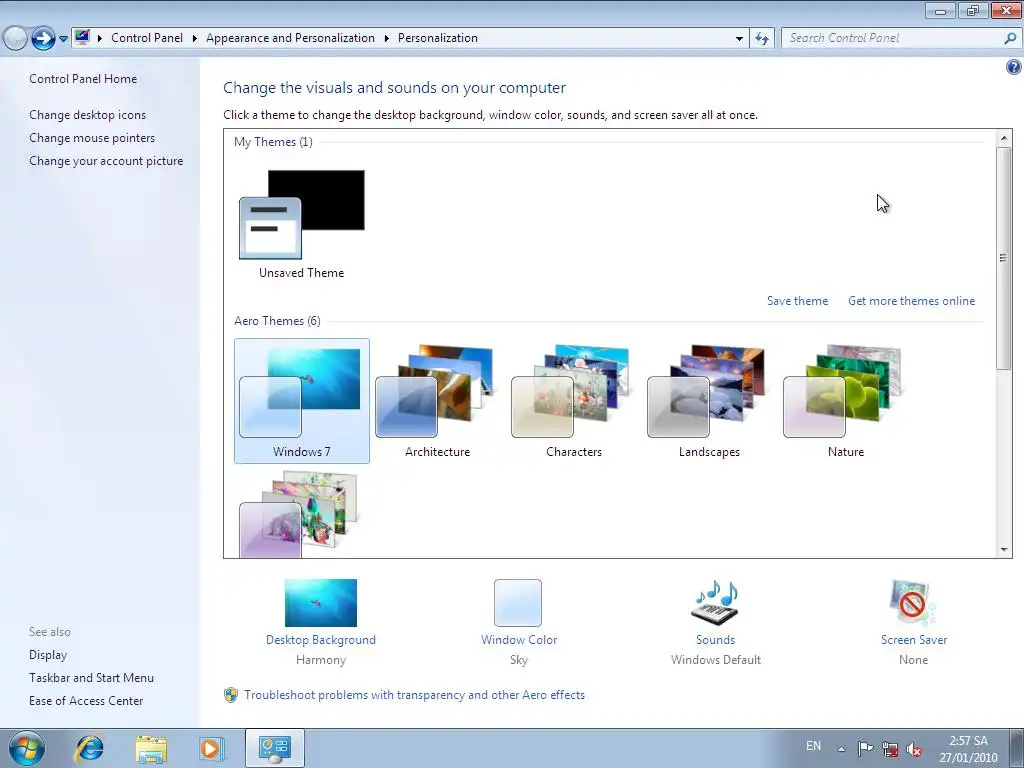Choose the Characters theme

pos(573,400)
